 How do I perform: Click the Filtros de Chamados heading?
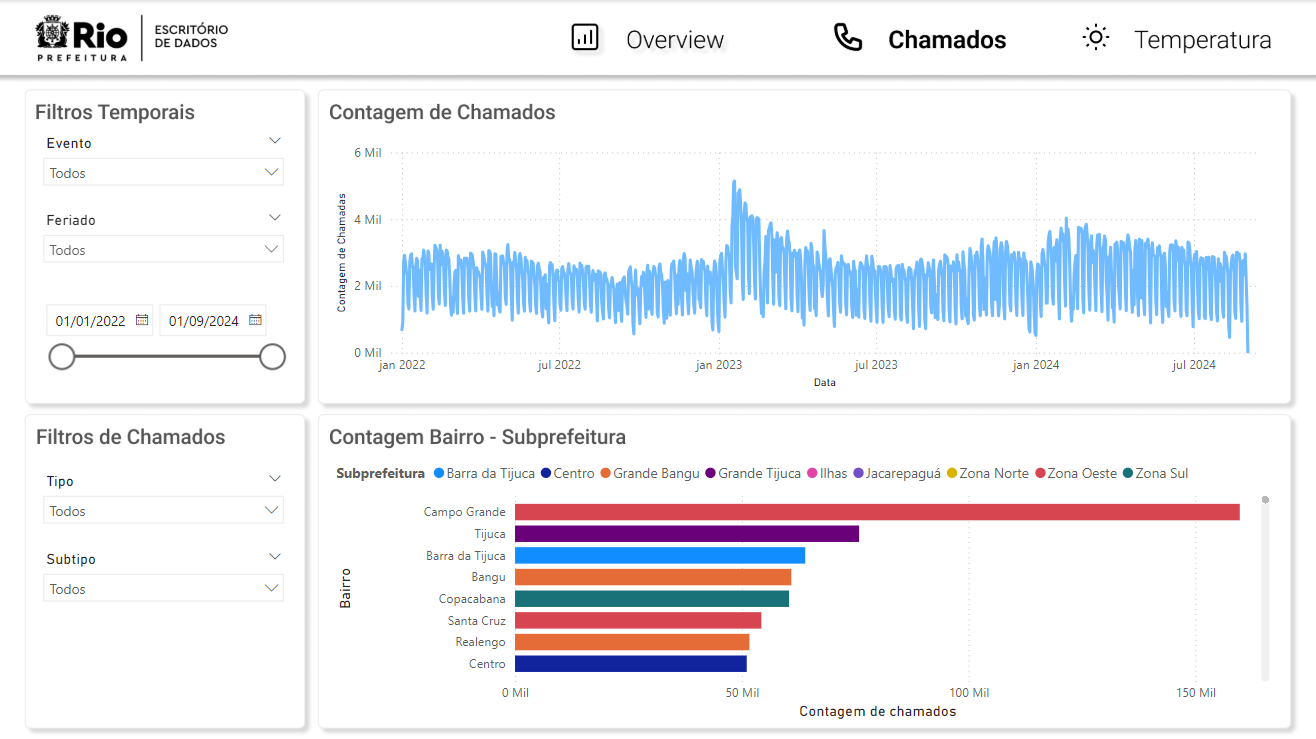[x=131, y=437]
